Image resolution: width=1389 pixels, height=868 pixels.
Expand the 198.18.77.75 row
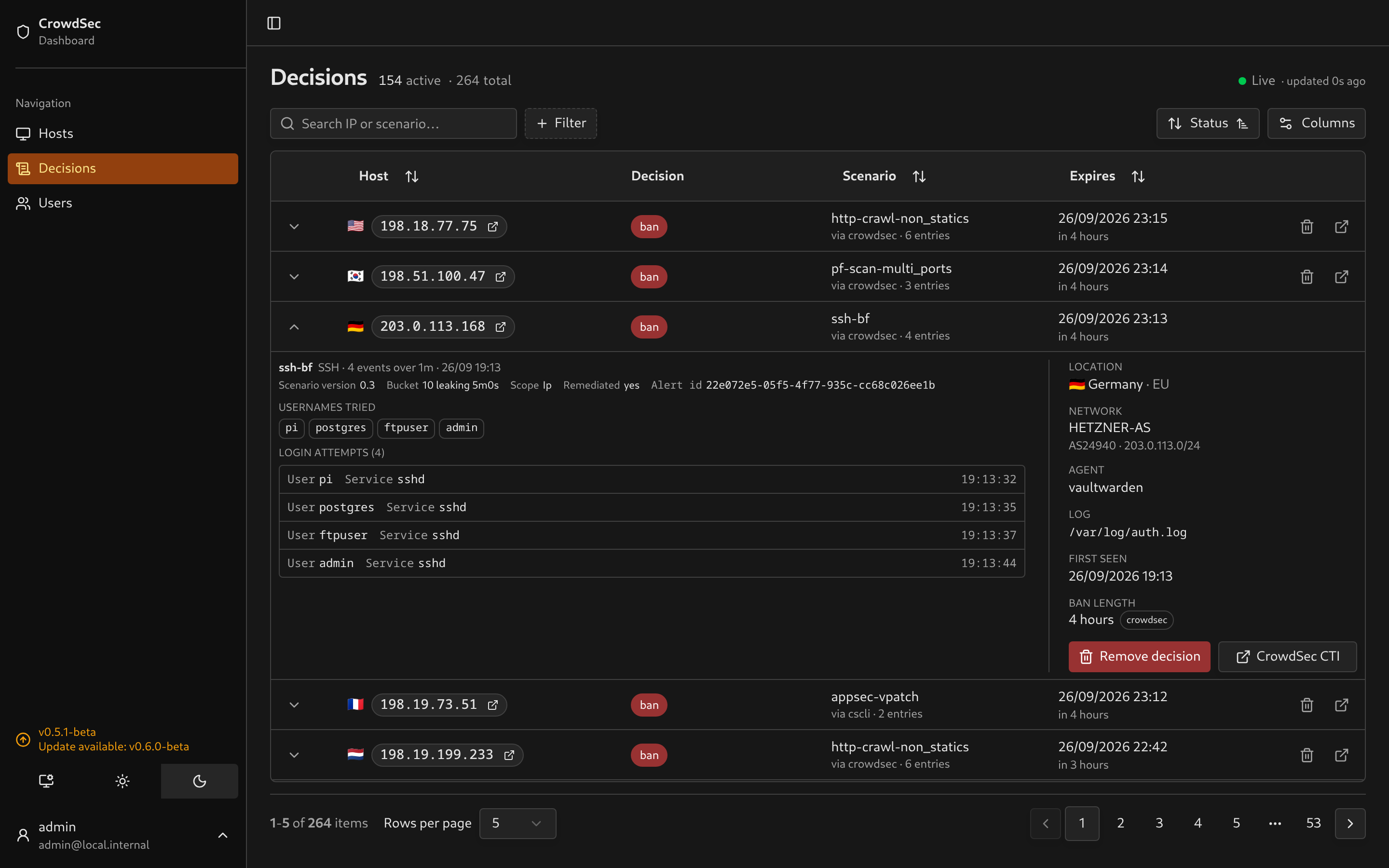tap(294, 227)
